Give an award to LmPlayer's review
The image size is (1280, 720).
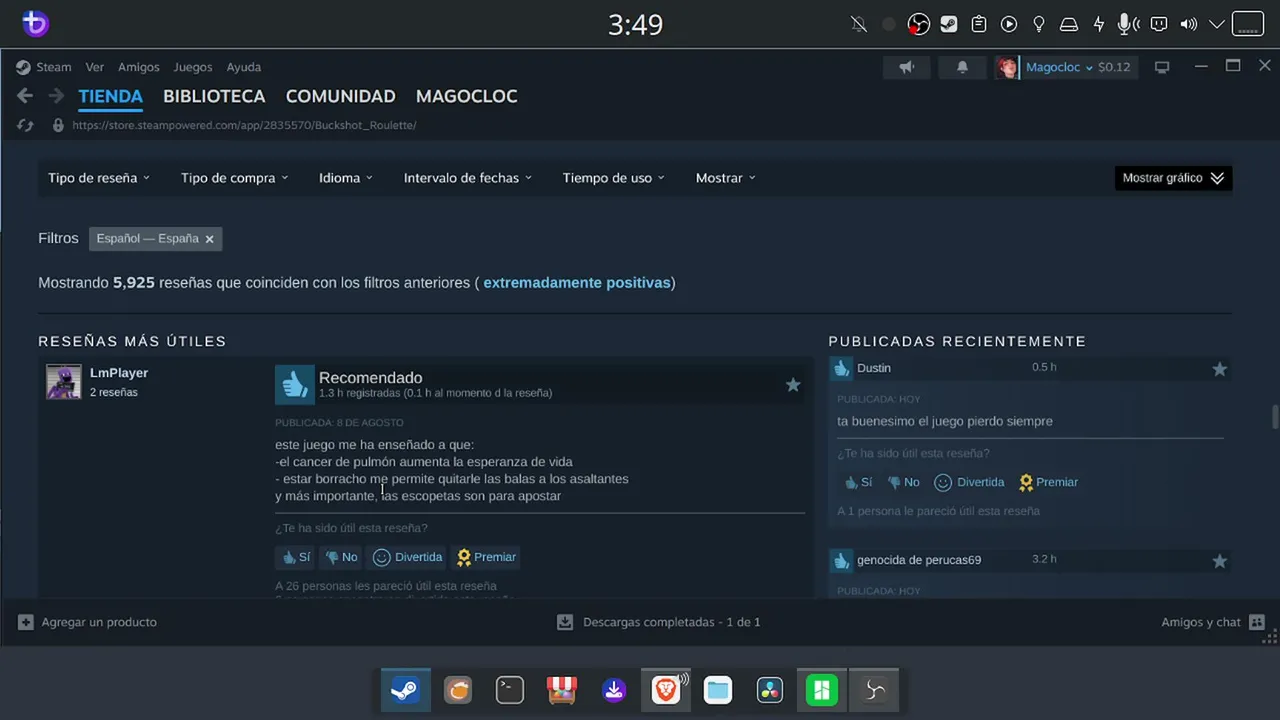pos(486,557)
